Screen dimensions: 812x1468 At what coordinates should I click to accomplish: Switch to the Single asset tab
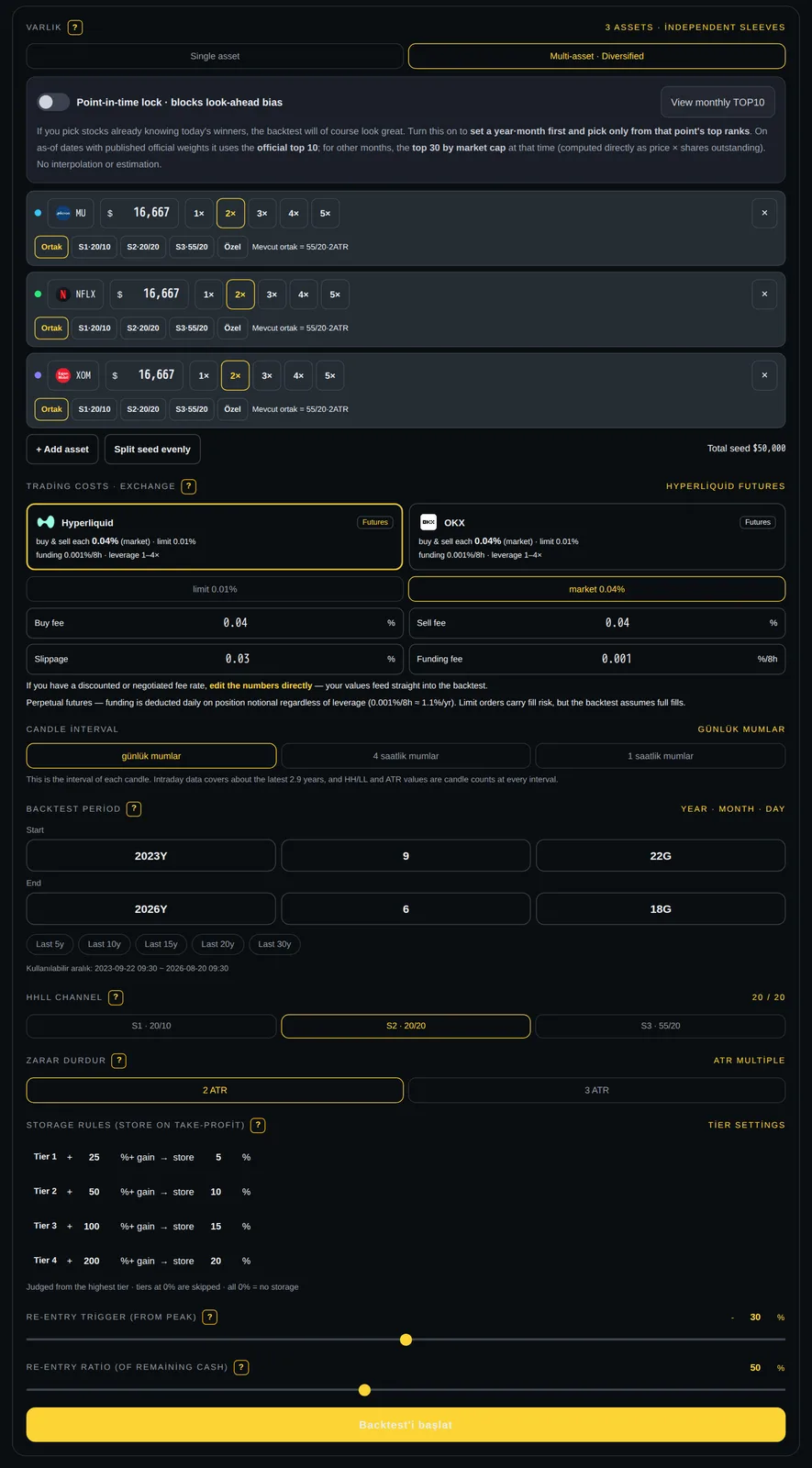[x=215, y=56]
